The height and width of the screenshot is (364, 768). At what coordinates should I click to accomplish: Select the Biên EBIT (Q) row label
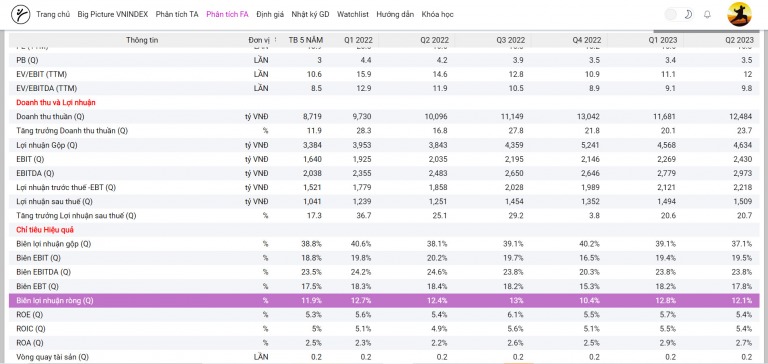click(x=38, y=258)
